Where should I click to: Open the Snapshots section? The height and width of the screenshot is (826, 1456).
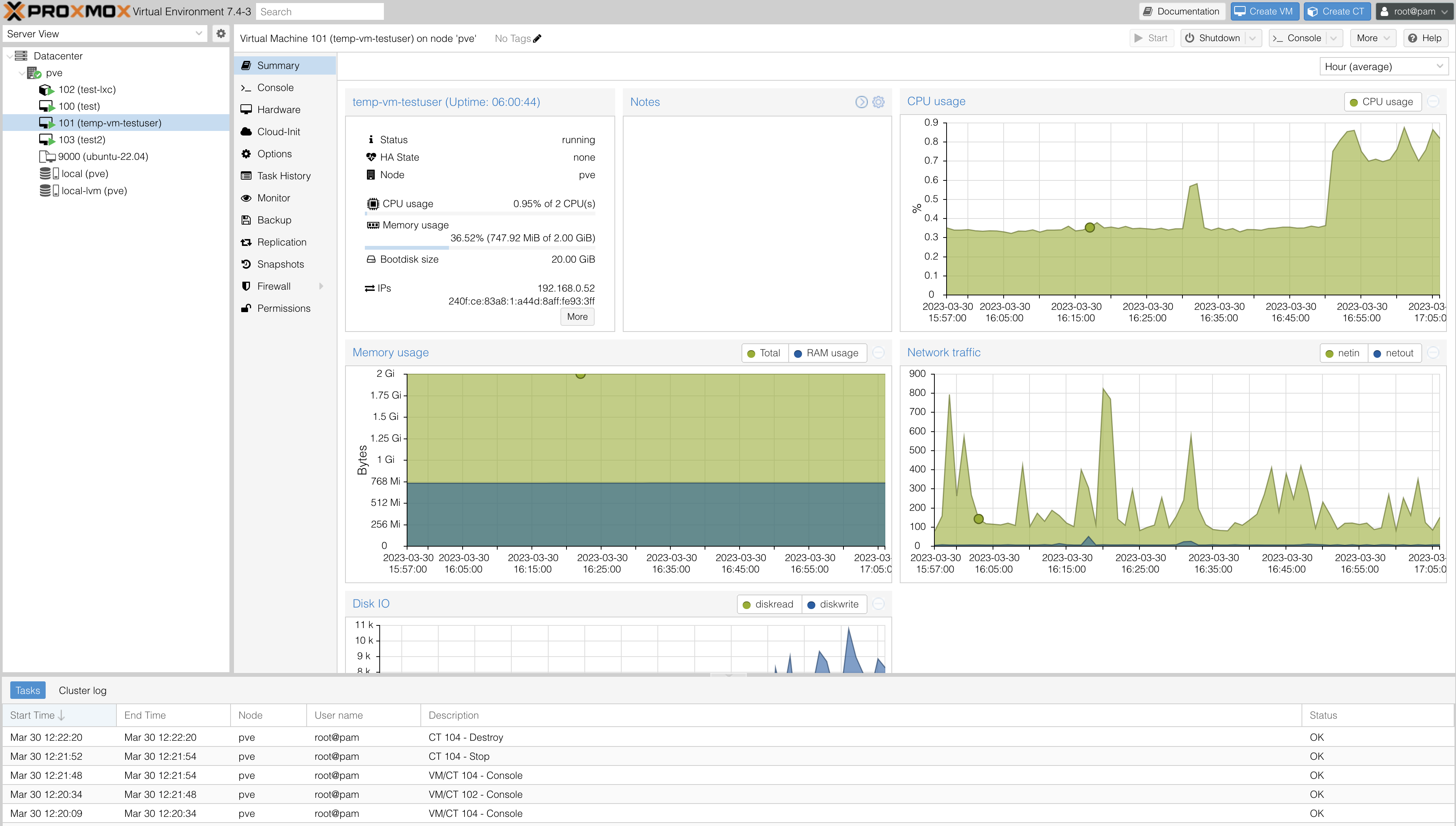point(280,265)
